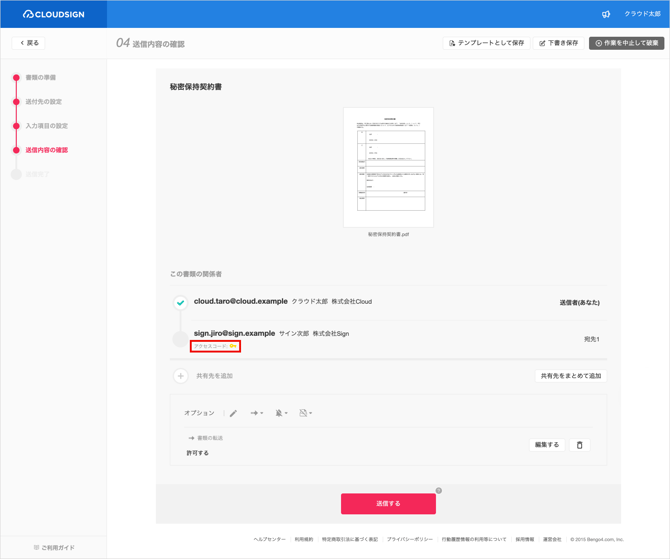Open the announcements megaphone icon
Screen dimensions: 670x559
[606, 14]
